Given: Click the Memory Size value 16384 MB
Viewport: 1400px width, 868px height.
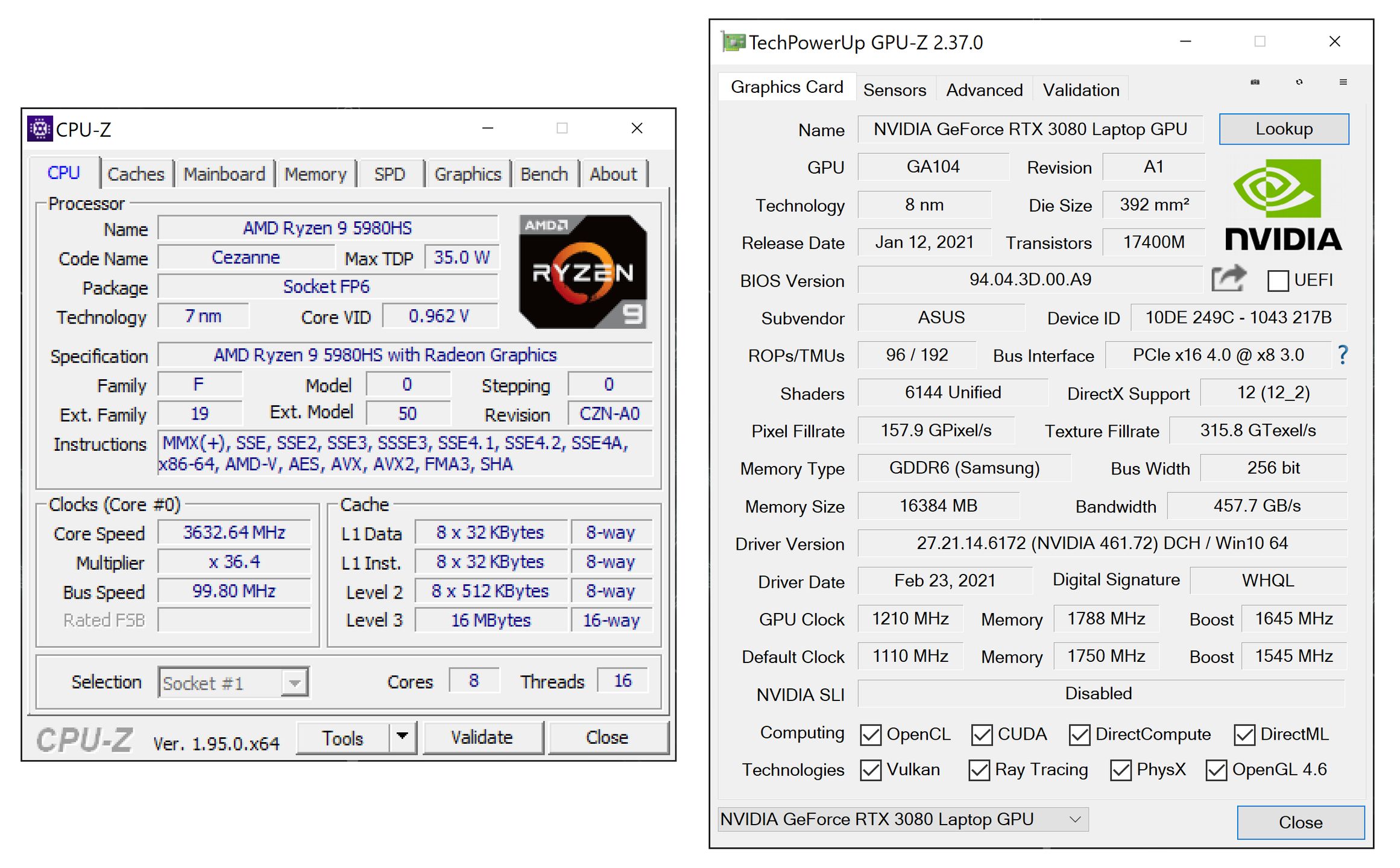Looking at the screenshot, I should 939,506.
